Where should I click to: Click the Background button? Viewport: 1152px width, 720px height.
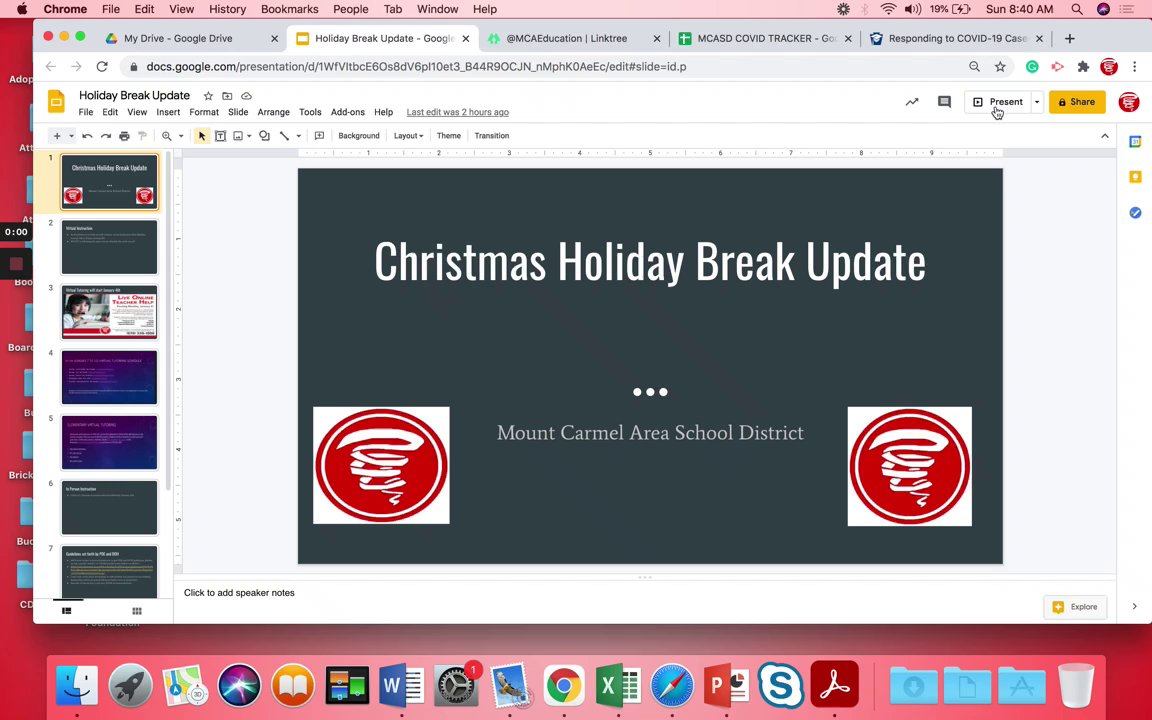(359, 136)
